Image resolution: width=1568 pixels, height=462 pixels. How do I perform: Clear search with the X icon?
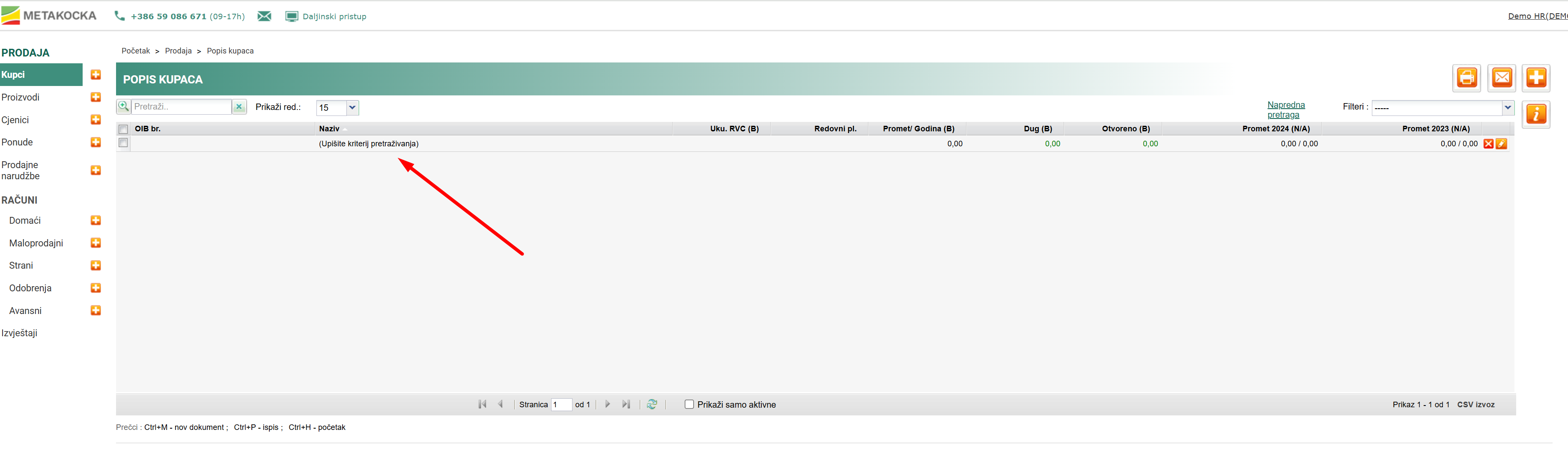pyautogui.click(x=239, y=107)
